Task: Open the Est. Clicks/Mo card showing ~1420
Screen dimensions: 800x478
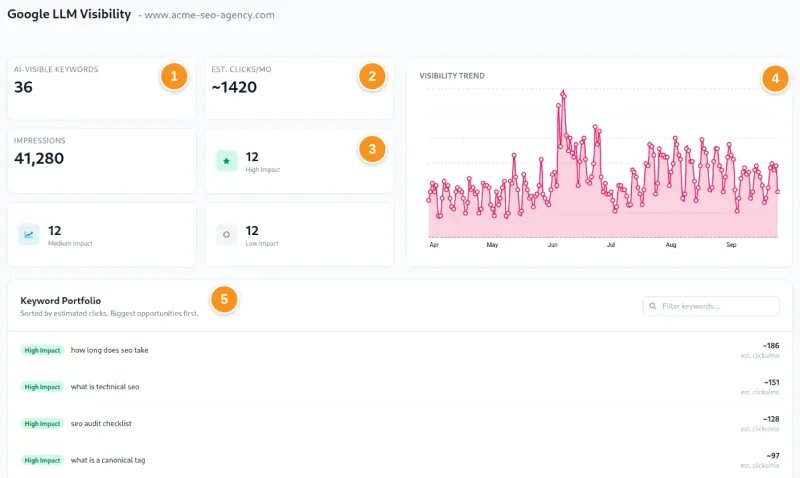Action: click(x=299, y=89)
